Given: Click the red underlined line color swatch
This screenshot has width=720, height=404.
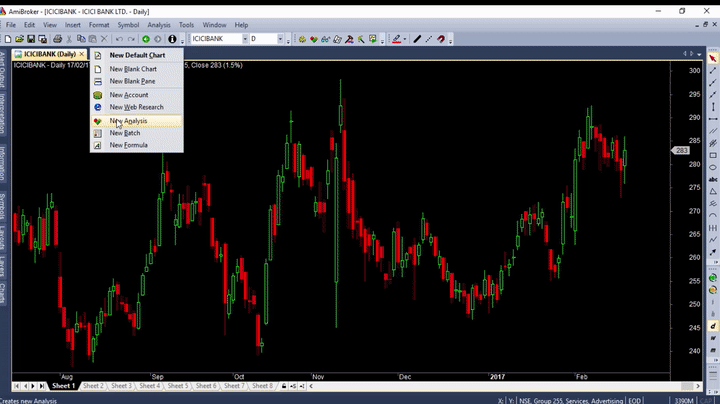Looking at the screenshot, I should point(397,39).
